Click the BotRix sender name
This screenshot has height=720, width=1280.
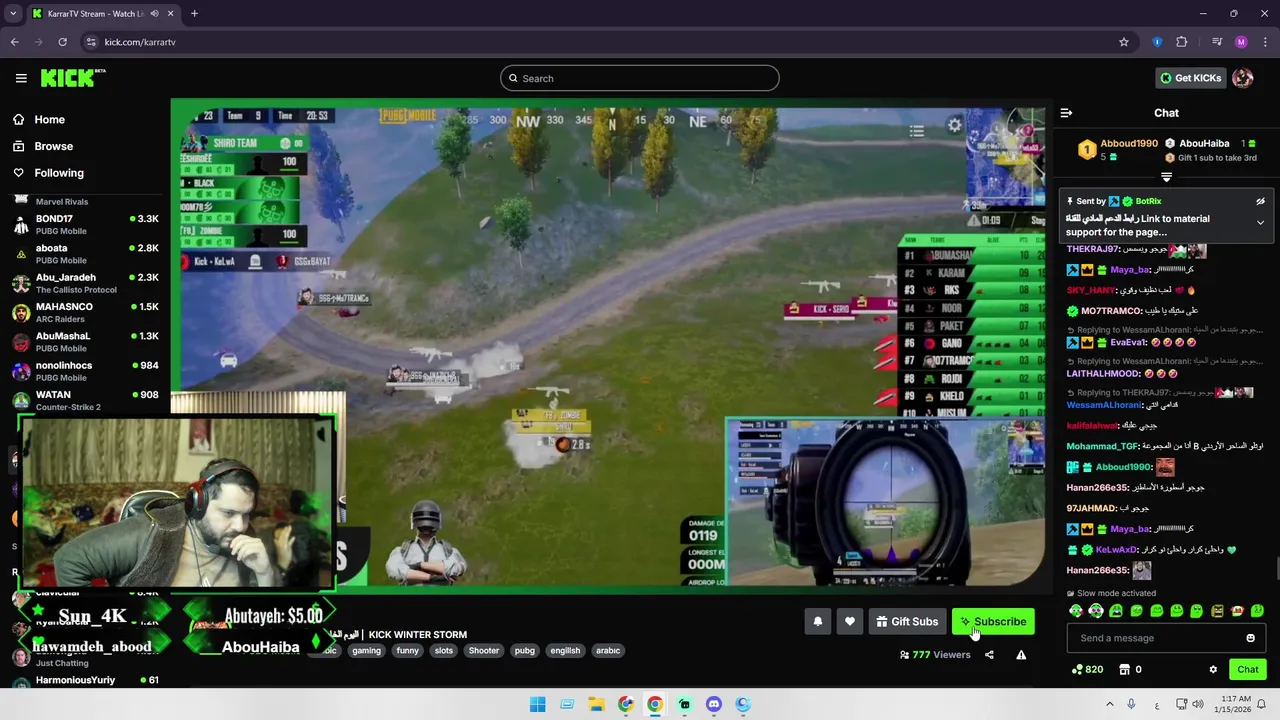tap(1148, 201)
